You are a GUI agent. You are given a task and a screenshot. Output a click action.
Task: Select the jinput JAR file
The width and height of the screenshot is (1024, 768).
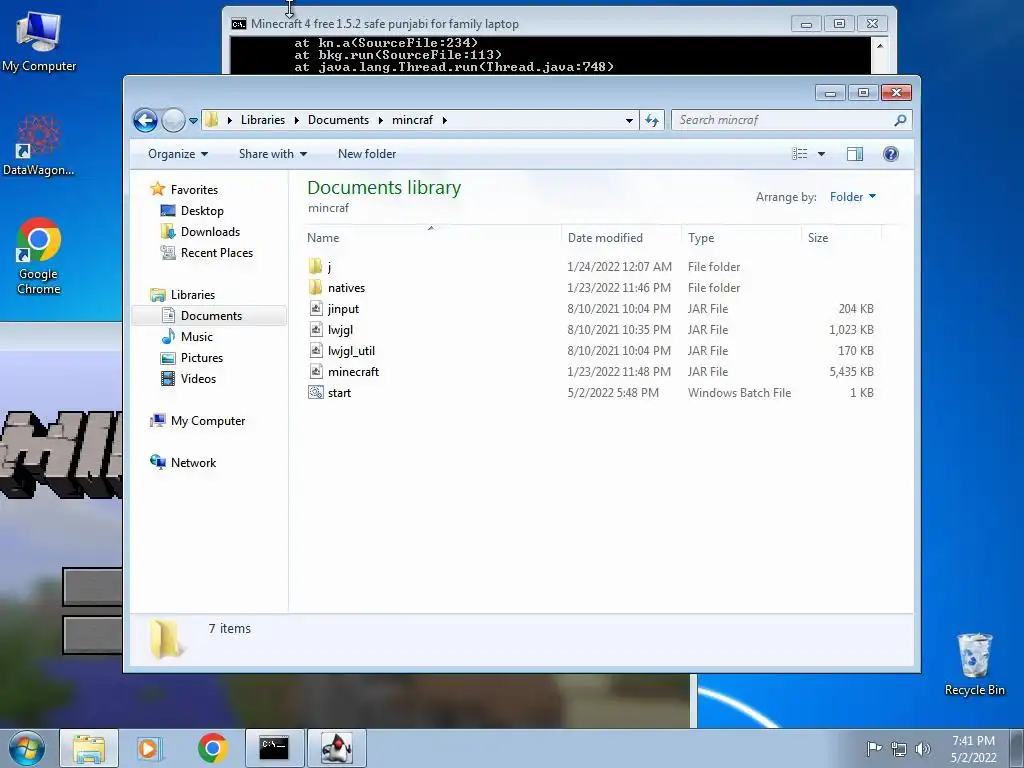point(344,309)
